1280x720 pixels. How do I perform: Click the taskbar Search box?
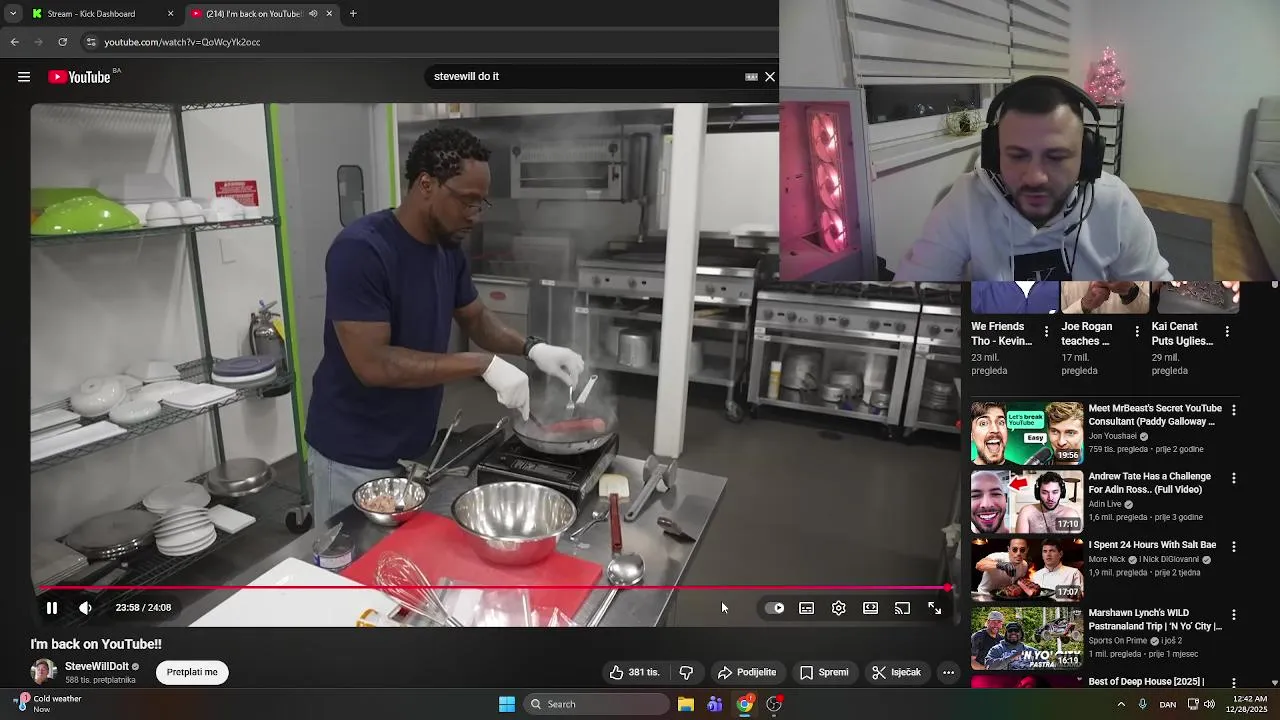click(596, 704)
